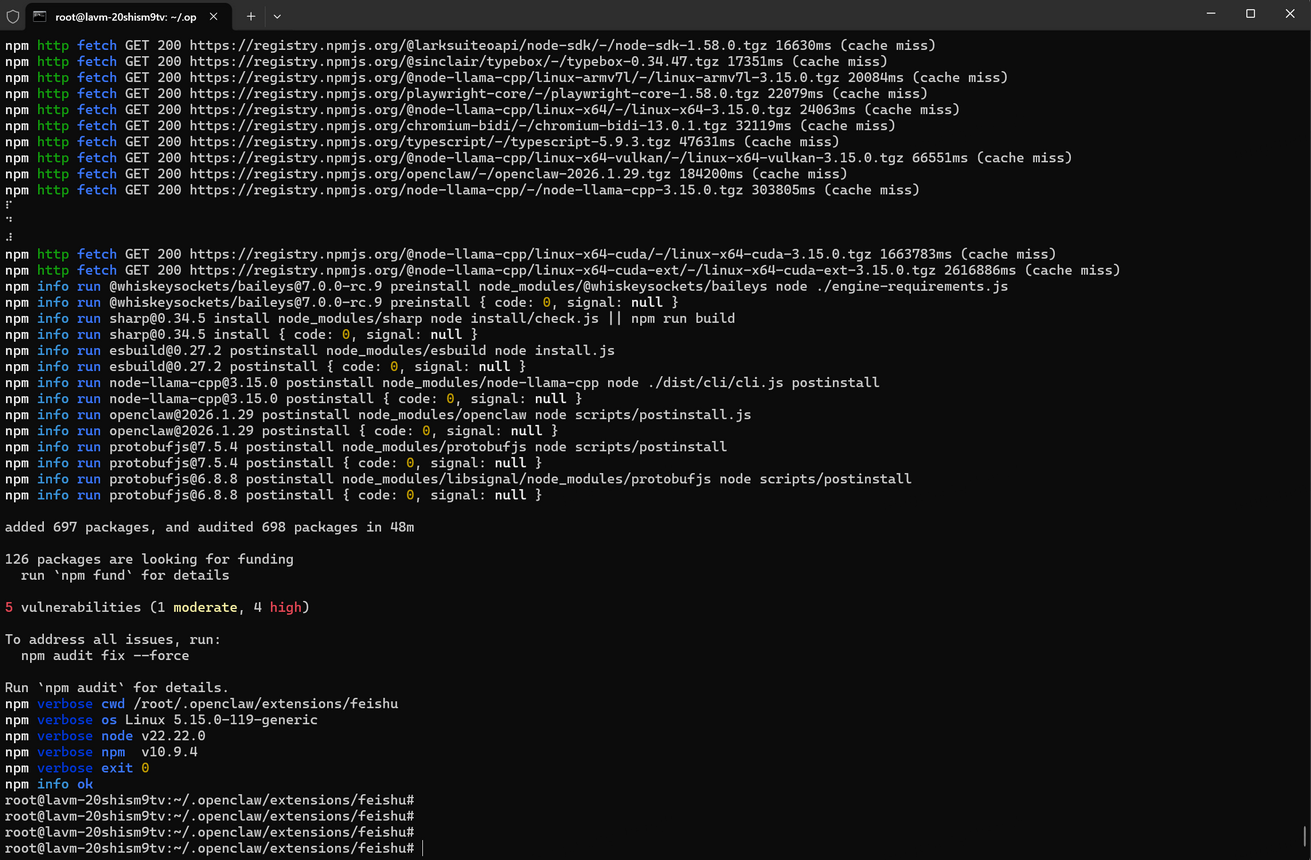Switch to the root@lavm-20shism9tv tab
This screenshot has width=1311, height=860.
(x=125, y=16)
